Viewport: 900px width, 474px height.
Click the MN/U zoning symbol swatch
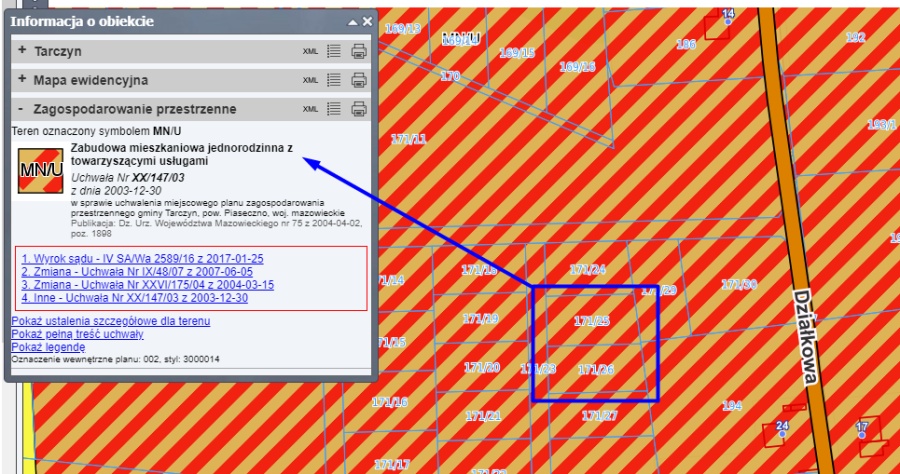[x=40, y=169]
